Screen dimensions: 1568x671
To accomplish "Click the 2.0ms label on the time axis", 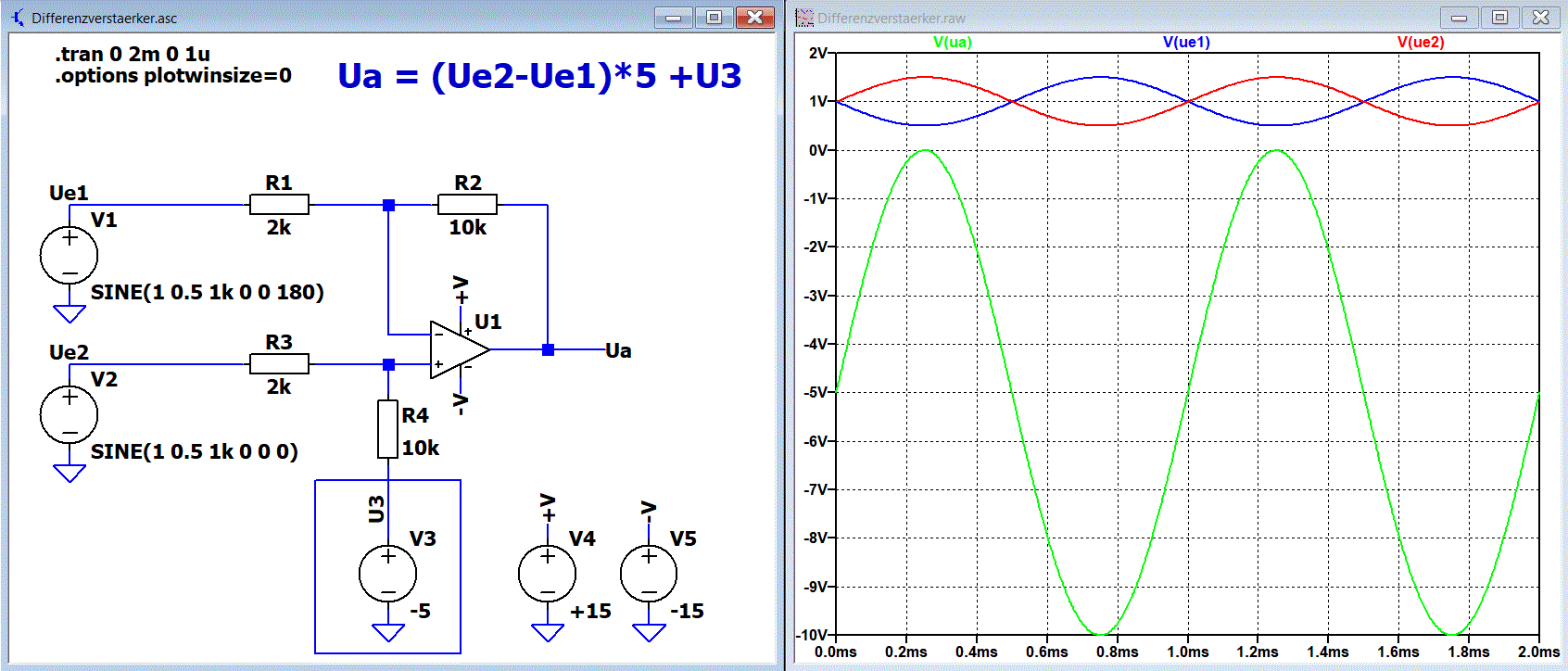I will pyautogui.click(x=1538, y=652).
